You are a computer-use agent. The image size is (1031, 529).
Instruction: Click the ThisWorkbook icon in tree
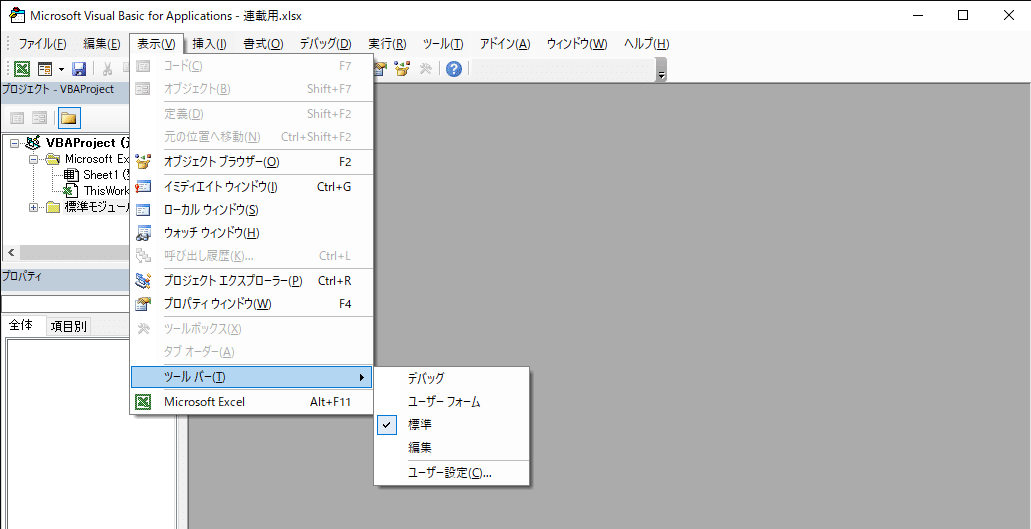(x=71, y=191)
